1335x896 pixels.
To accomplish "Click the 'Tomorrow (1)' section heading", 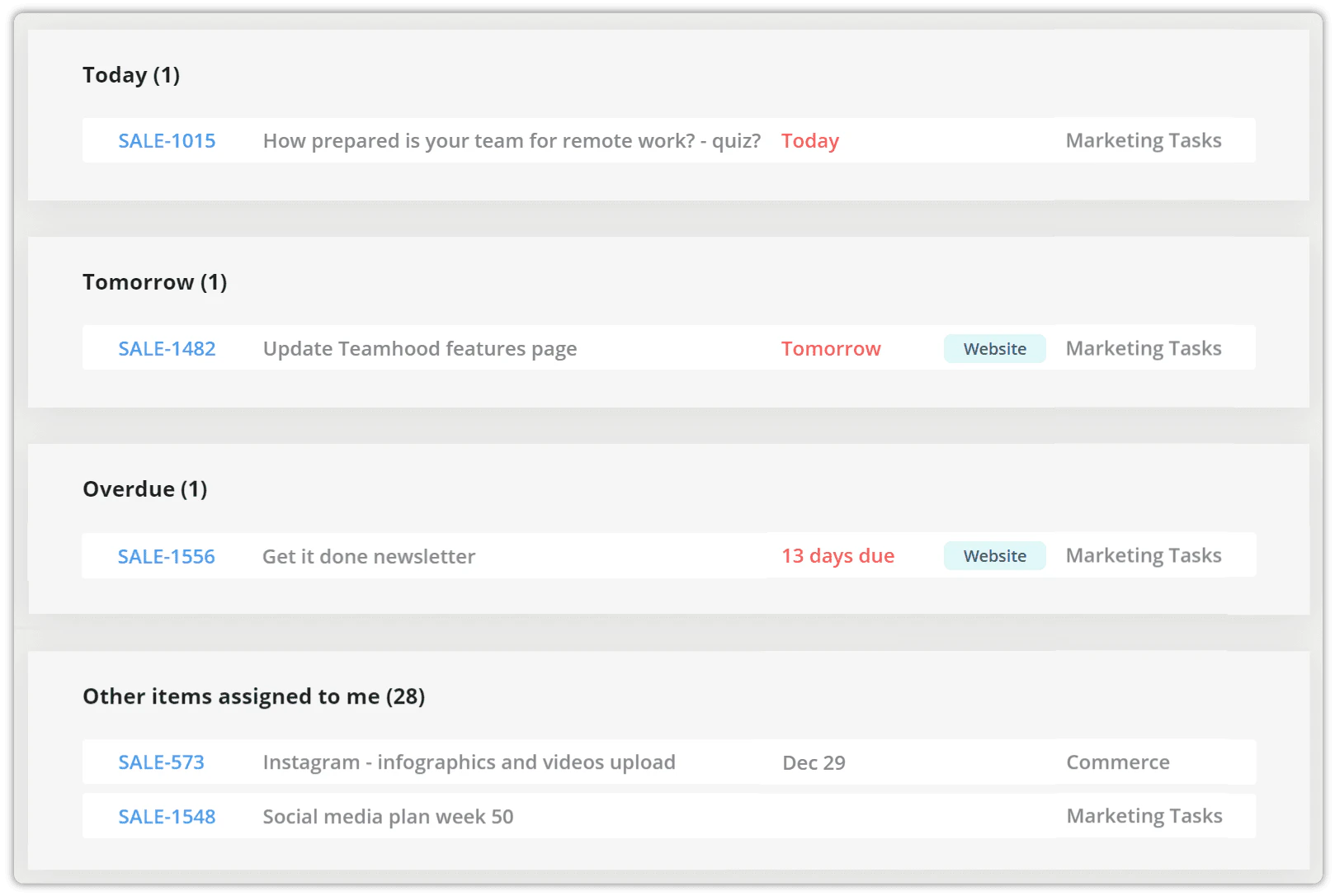I will point(154,282).
